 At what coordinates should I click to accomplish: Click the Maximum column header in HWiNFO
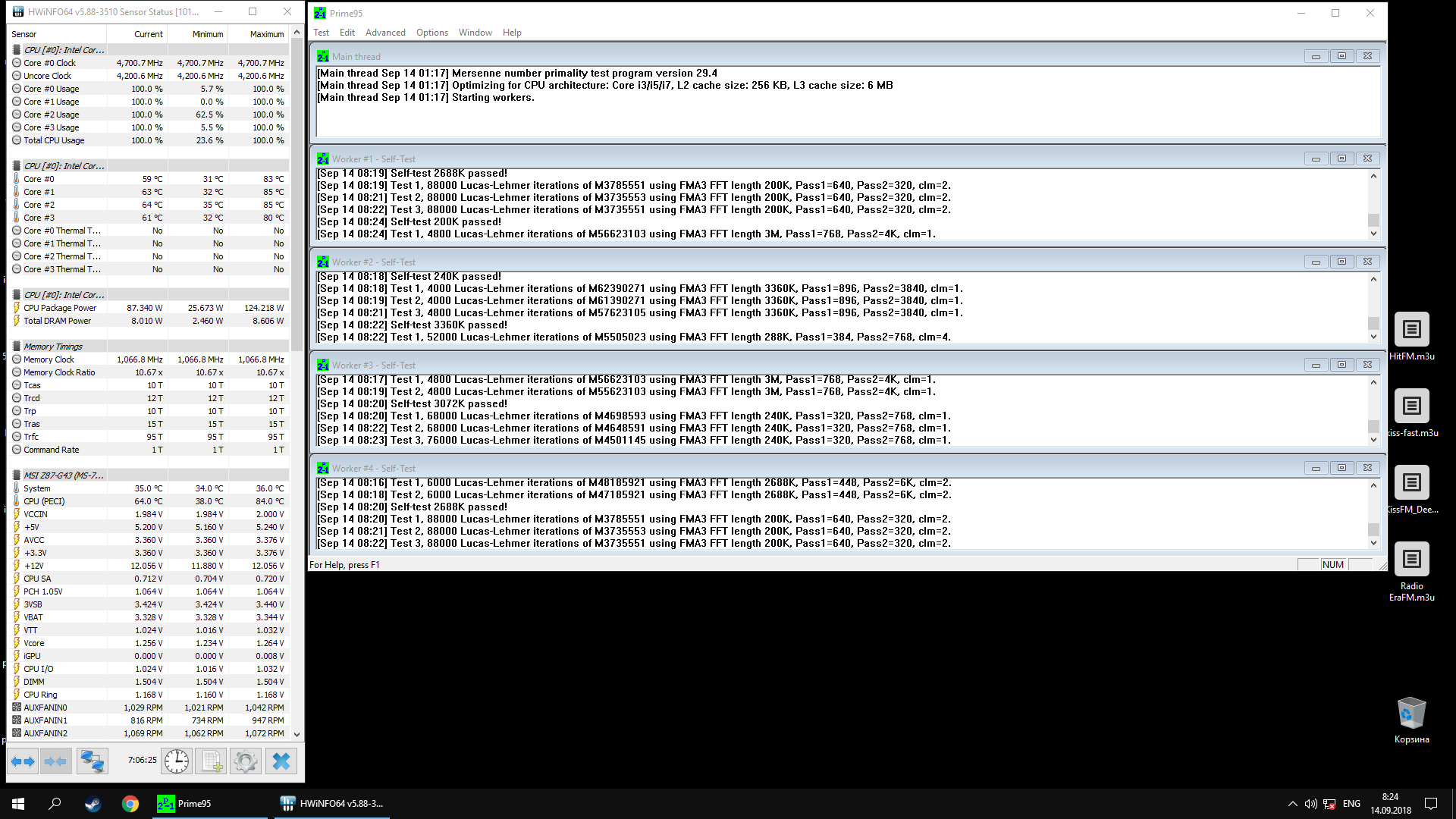pyautogui.click(x=266, y=34)
